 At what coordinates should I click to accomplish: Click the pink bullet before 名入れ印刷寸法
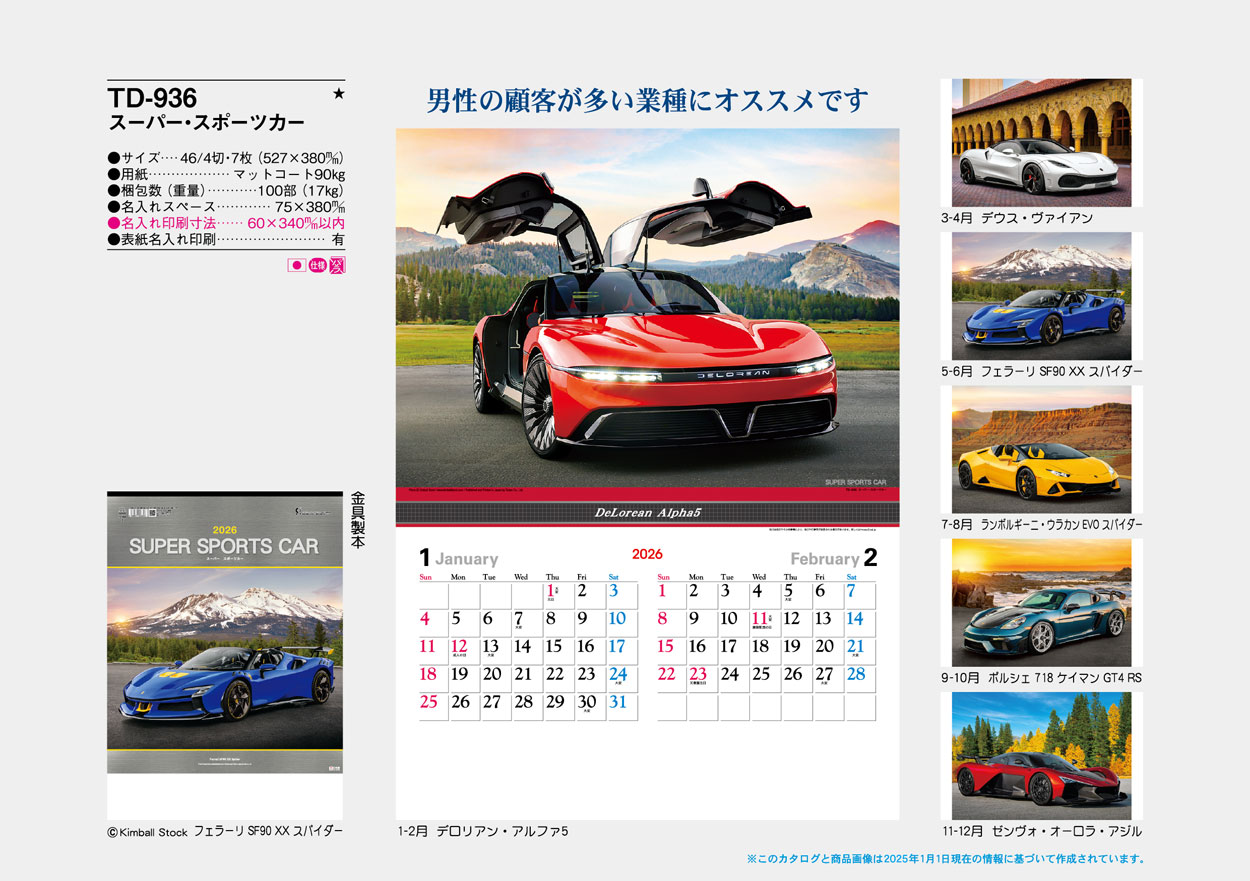(x=112, y=223)
